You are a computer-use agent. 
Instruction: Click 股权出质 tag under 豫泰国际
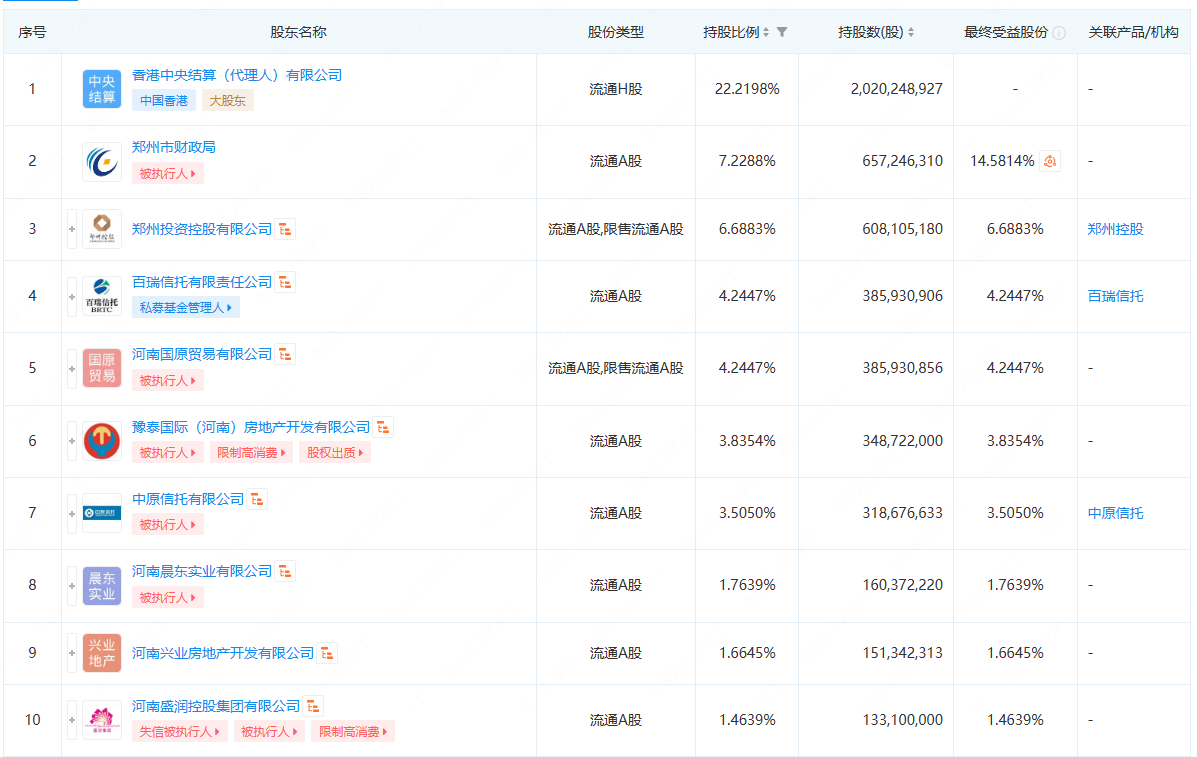point(335,453)
